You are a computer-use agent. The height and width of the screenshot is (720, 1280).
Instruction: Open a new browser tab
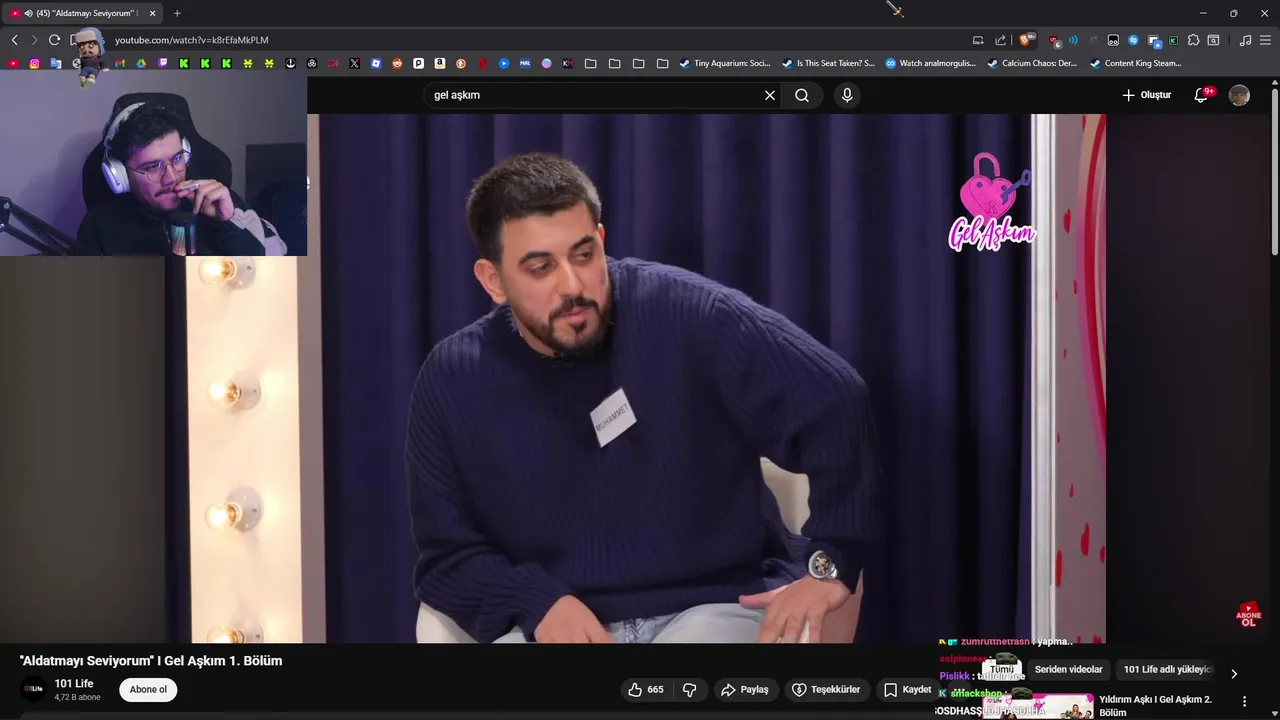[x=177, y=13]
